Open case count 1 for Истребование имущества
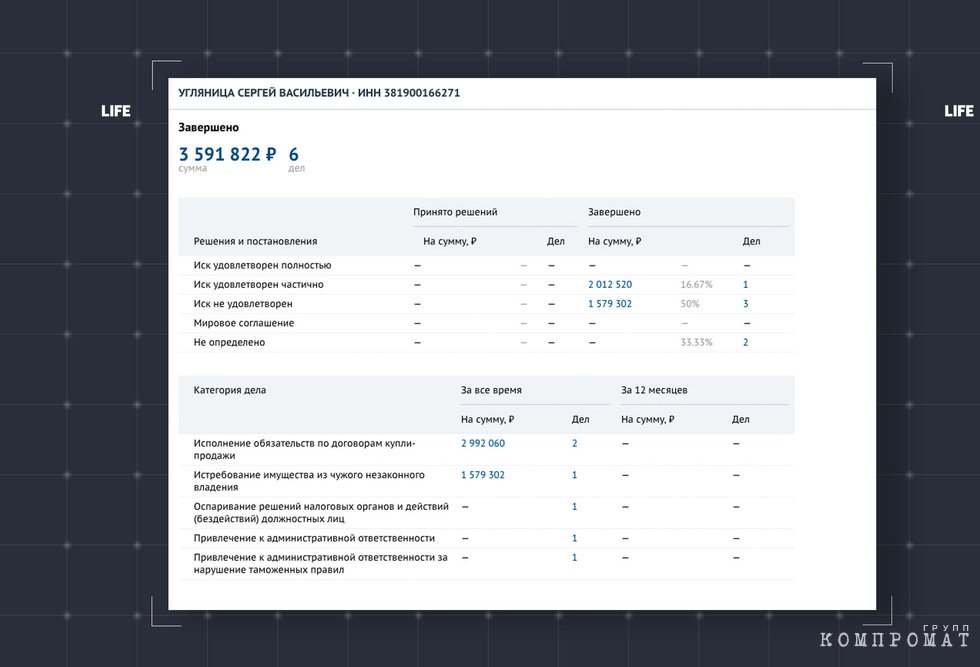 (575, 475)
